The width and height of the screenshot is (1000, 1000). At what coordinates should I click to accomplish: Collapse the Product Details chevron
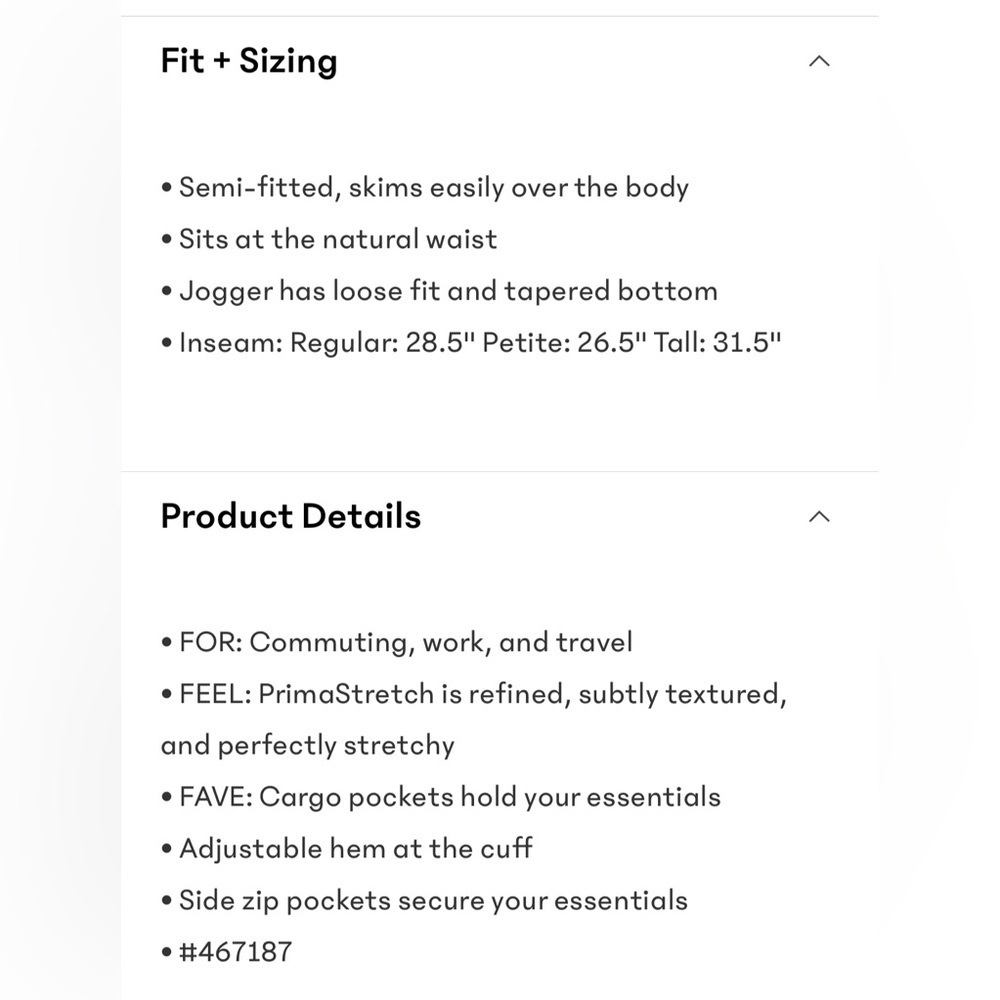819,517
